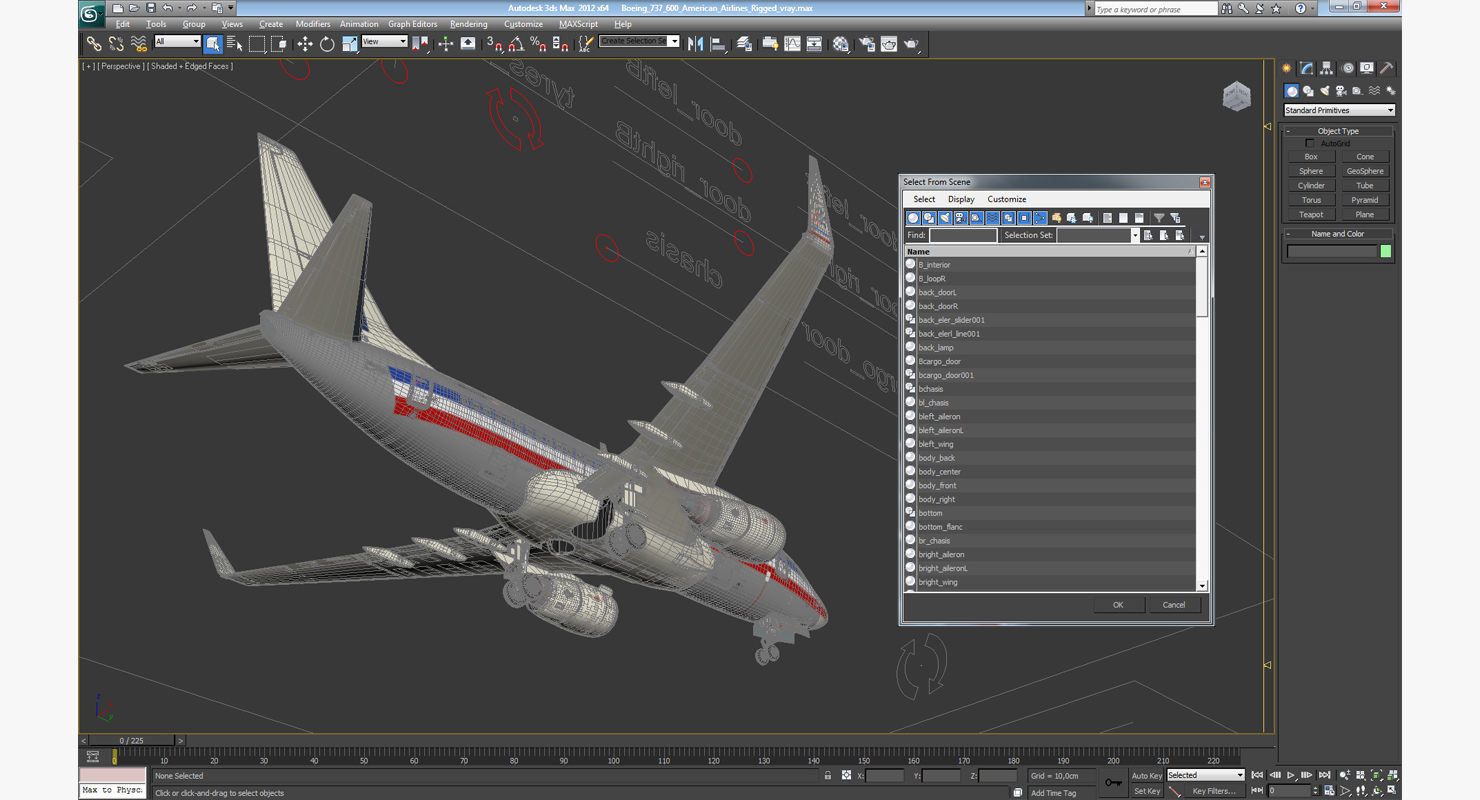The width and height of the screenshot is (1480, 800).
Task: Click OK in Select From Scene
Action: click(x=1118, y=604)
